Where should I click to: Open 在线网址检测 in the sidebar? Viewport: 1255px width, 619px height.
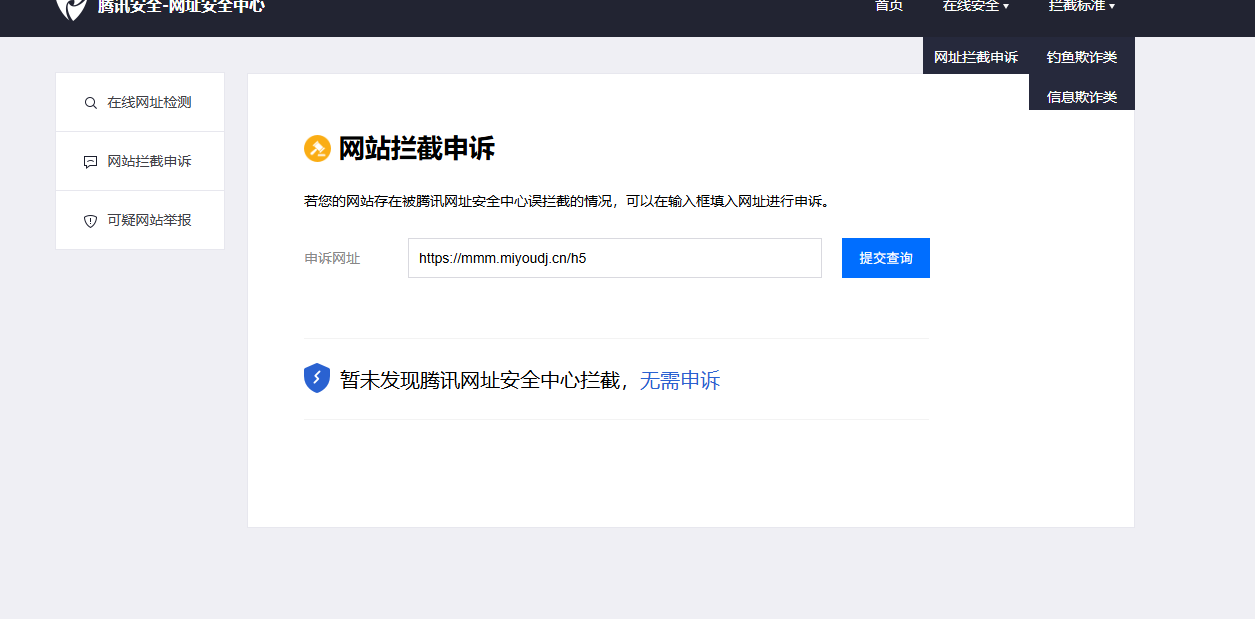pyautogui.click(x=140, y=102)
